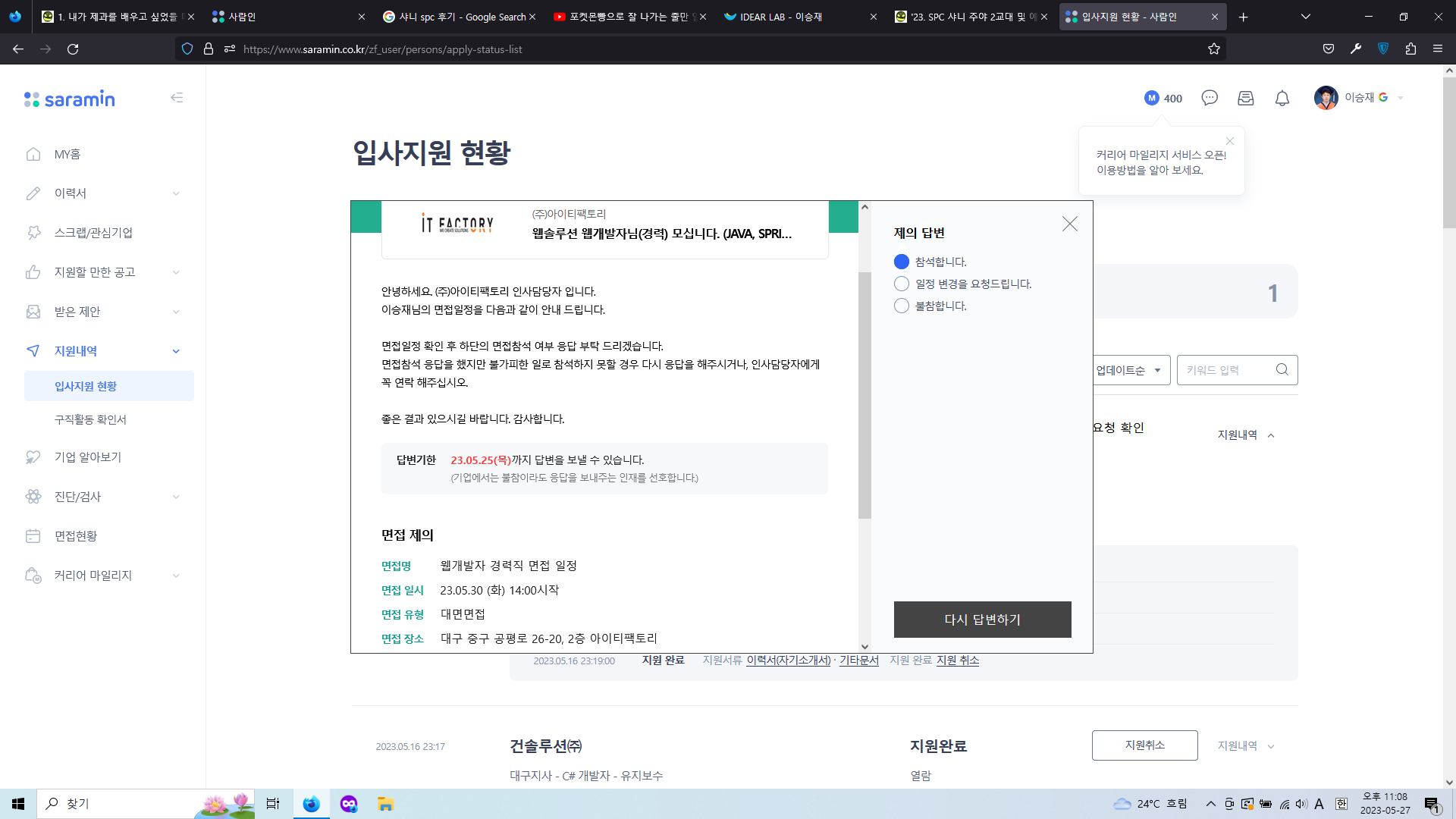Image resolution: width=1456 pixels, height=819 pixels.
Task: Open the 업데이트순 sort dropdown
Action: (x=1130, y=370)
